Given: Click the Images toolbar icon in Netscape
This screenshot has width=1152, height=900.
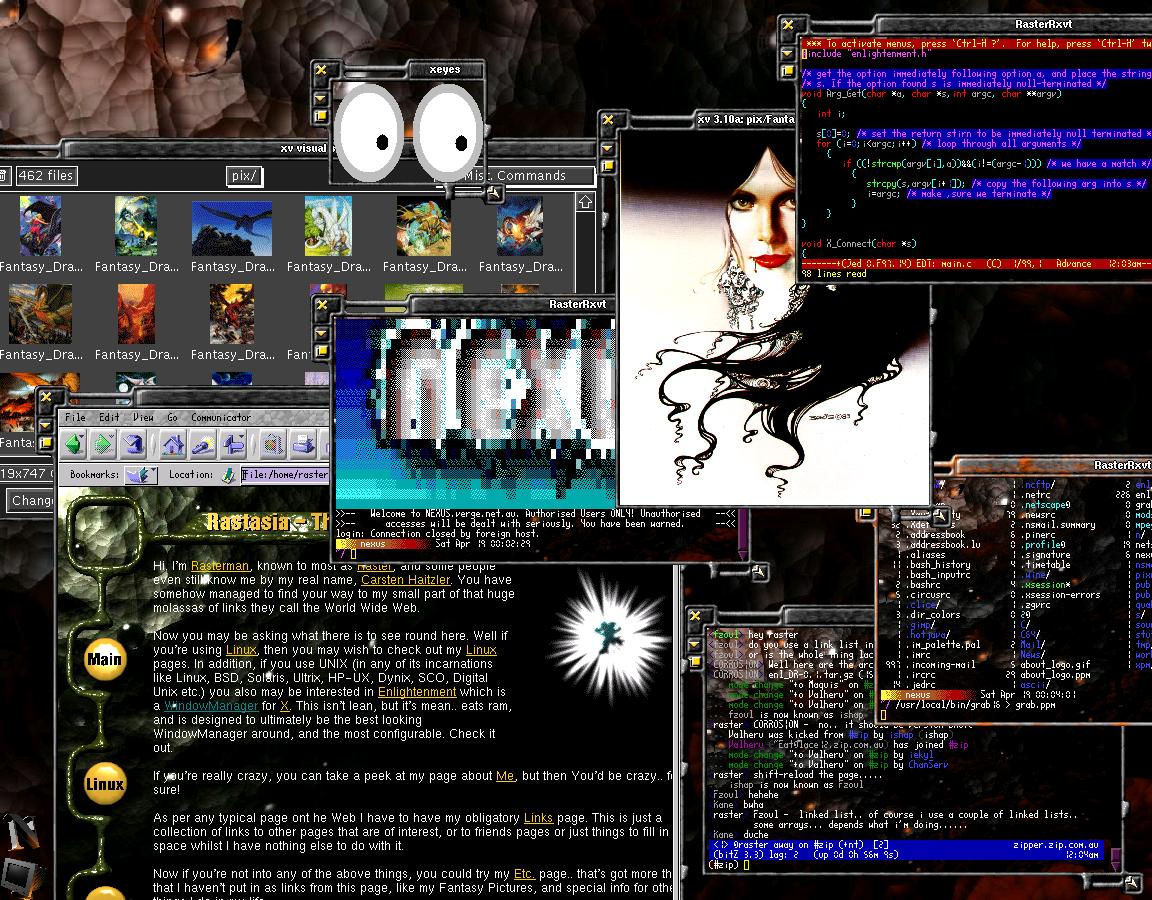Looking at the screenshot, I should (x=273, y=444).
